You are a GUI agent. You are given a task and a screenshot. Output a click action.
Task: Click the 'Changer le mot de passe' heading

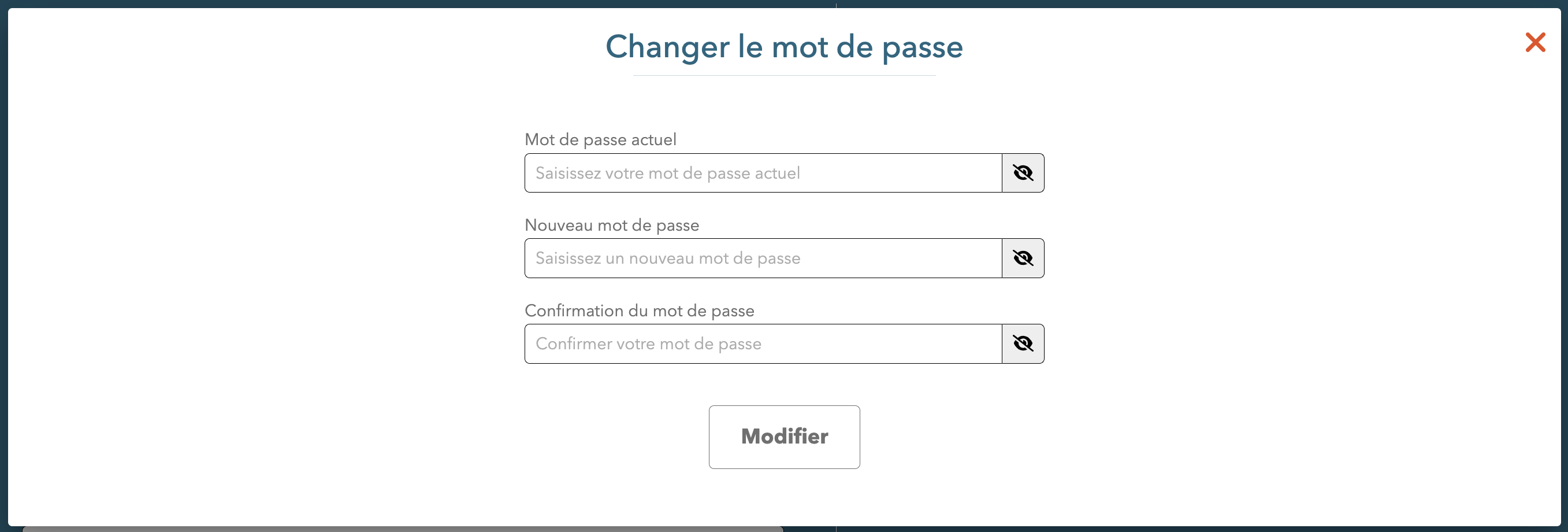click(x=784, y=46)
